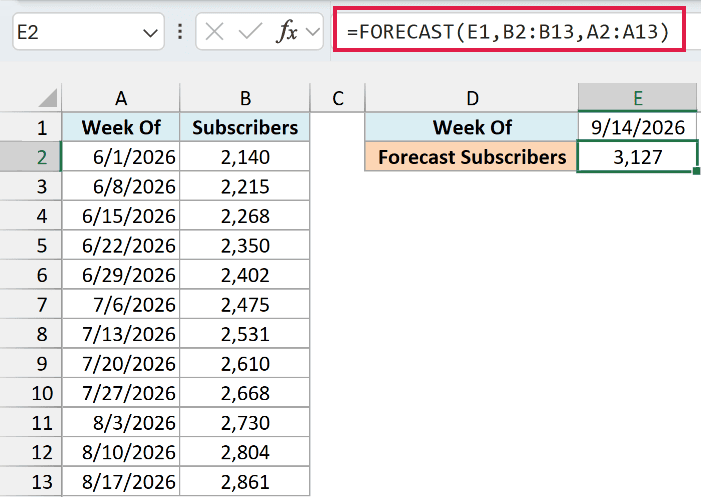701x497 pixels.
Task: Select cell with value 2,140
Action: (x=245, y=157)
